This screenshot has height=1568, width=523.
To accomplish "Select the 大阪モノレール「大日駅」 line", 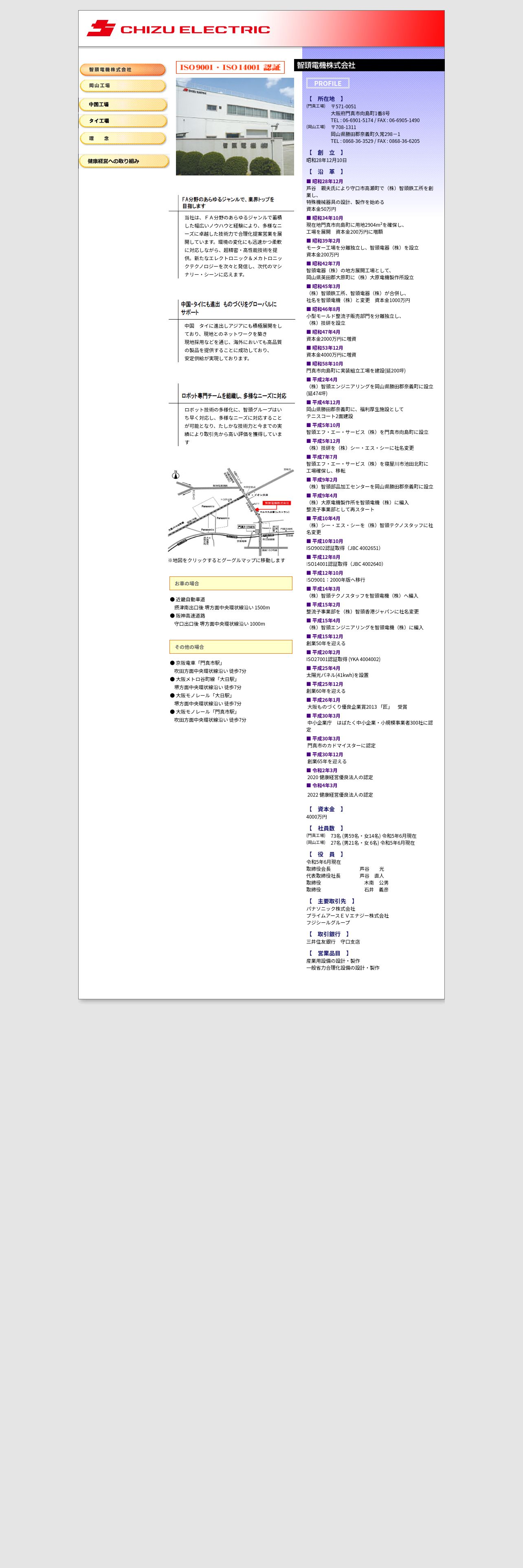I will click(x=201, y=696).
